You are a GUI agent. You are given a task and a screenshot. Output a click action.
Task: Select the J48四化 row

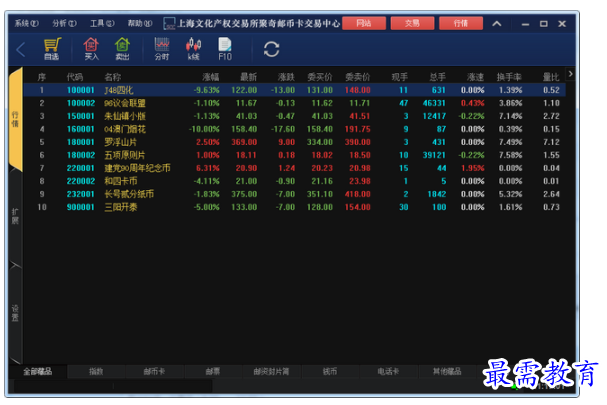pyautogui.click(x=294, y=90)
